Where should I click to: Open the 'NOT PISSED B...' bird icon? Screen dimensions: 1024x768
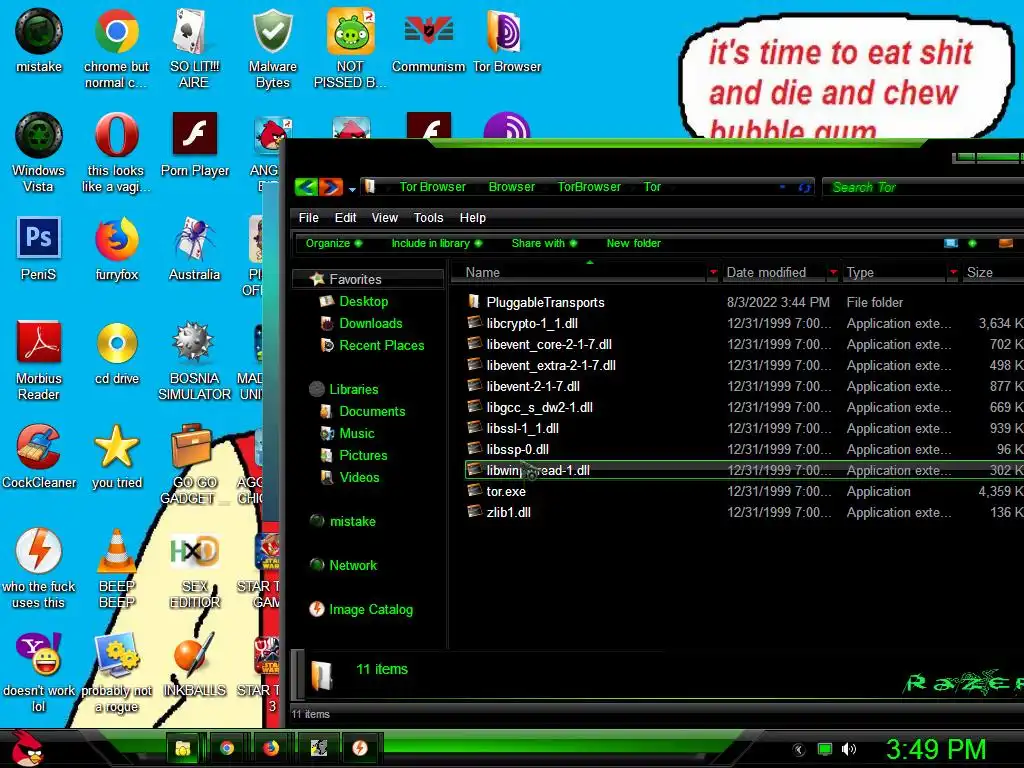pyautogui.click(x=350, y=49)
